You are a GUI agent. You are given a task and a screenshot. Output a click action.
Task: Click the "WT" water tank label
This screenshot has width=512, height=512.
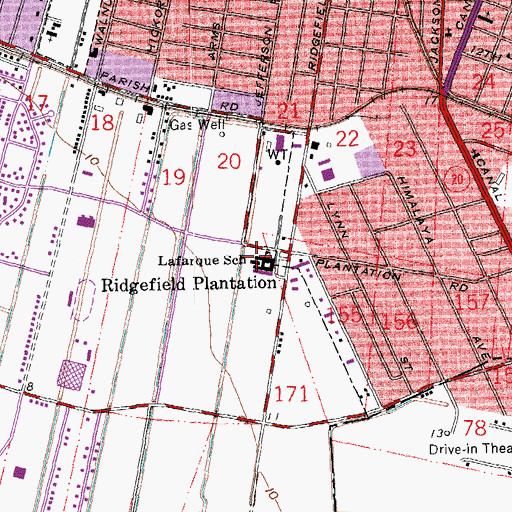[277, 154]
